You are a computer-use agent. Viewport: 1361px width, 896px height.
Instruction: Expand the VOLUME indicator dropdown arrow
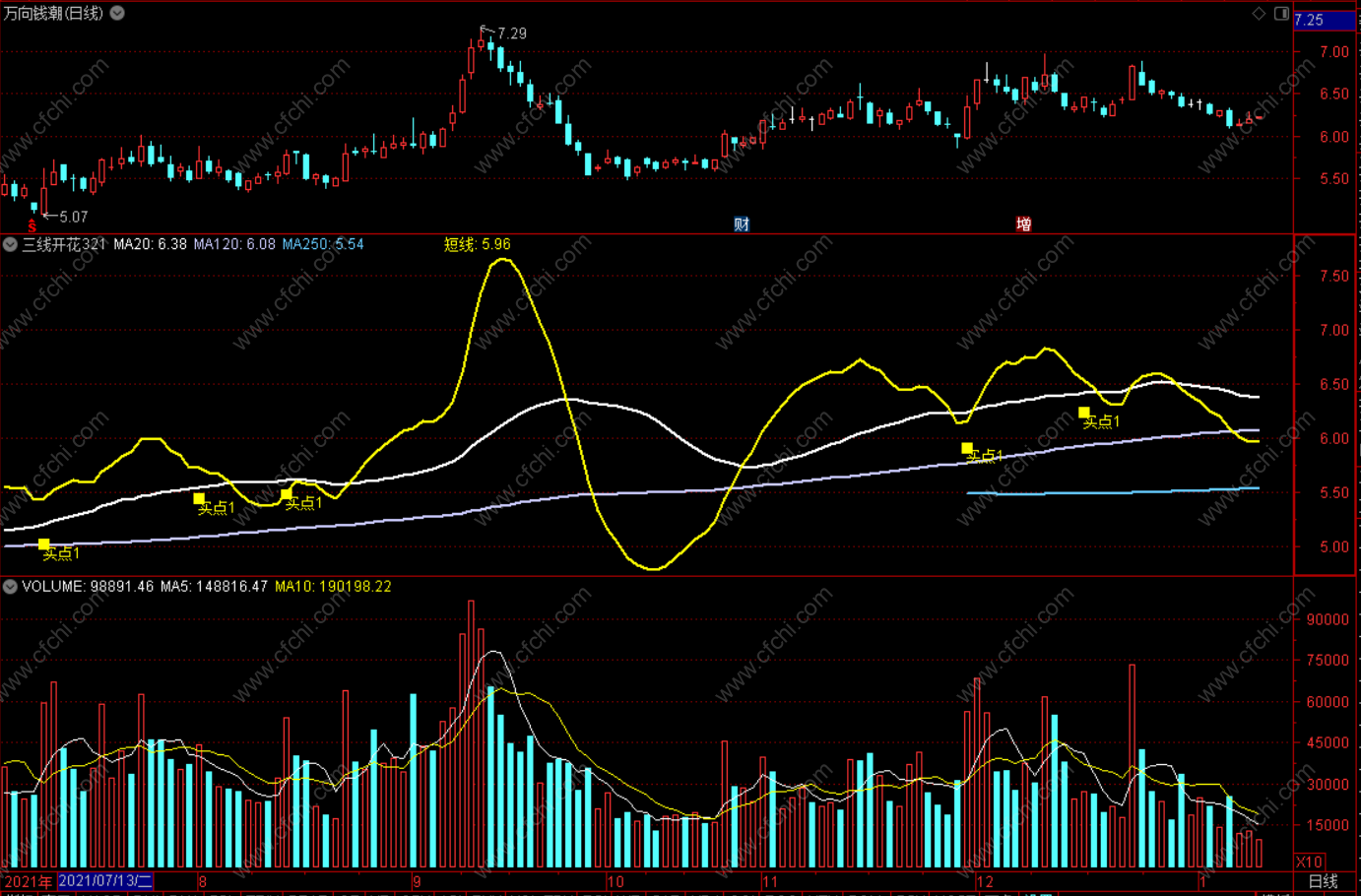click(10, 587)
